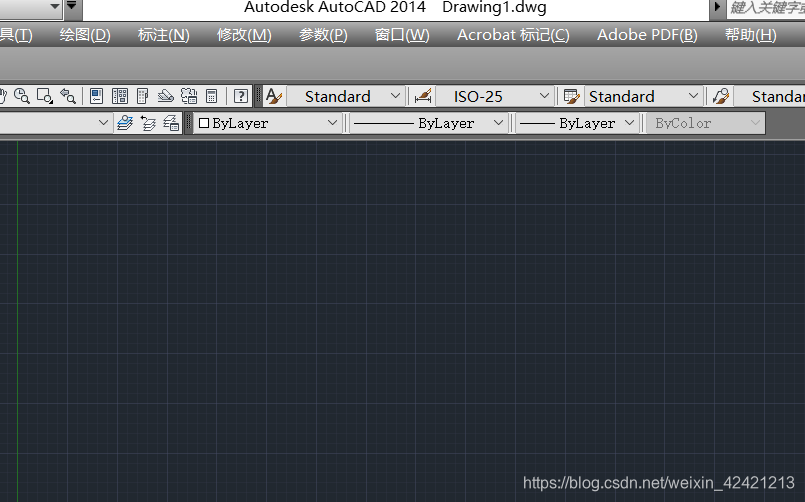Open the ByLayer lineweight dropdown
The width and height of the screenshot is (805, 502).
(577, 123)
